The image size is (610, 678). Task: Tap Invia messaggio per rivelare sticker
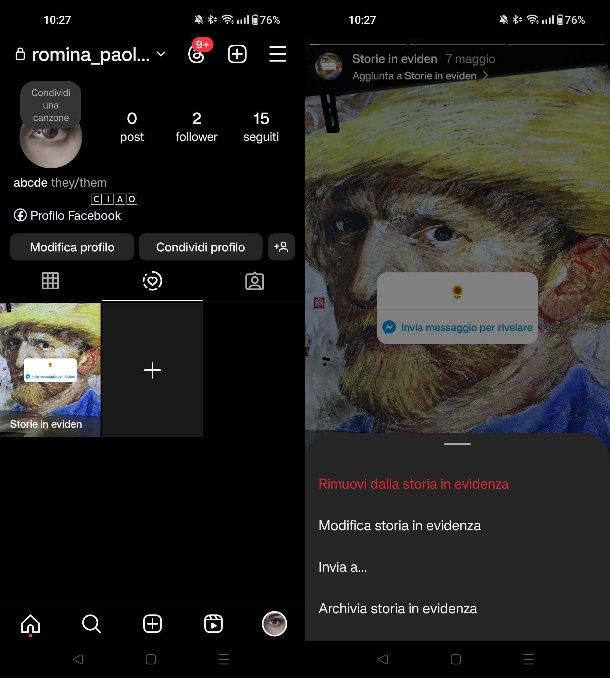pos(457,327)
